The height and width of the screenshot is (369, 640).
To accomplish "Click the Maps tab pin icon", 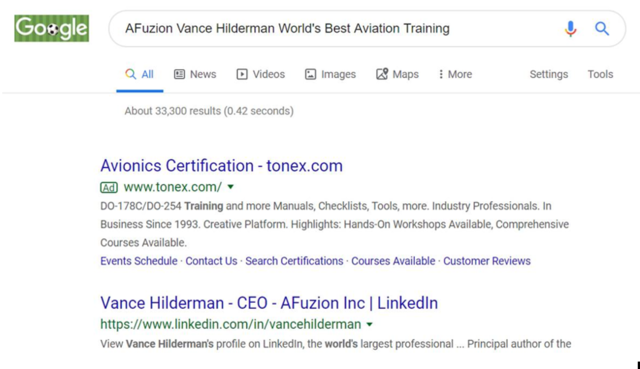I will click(x=382, y=74).
